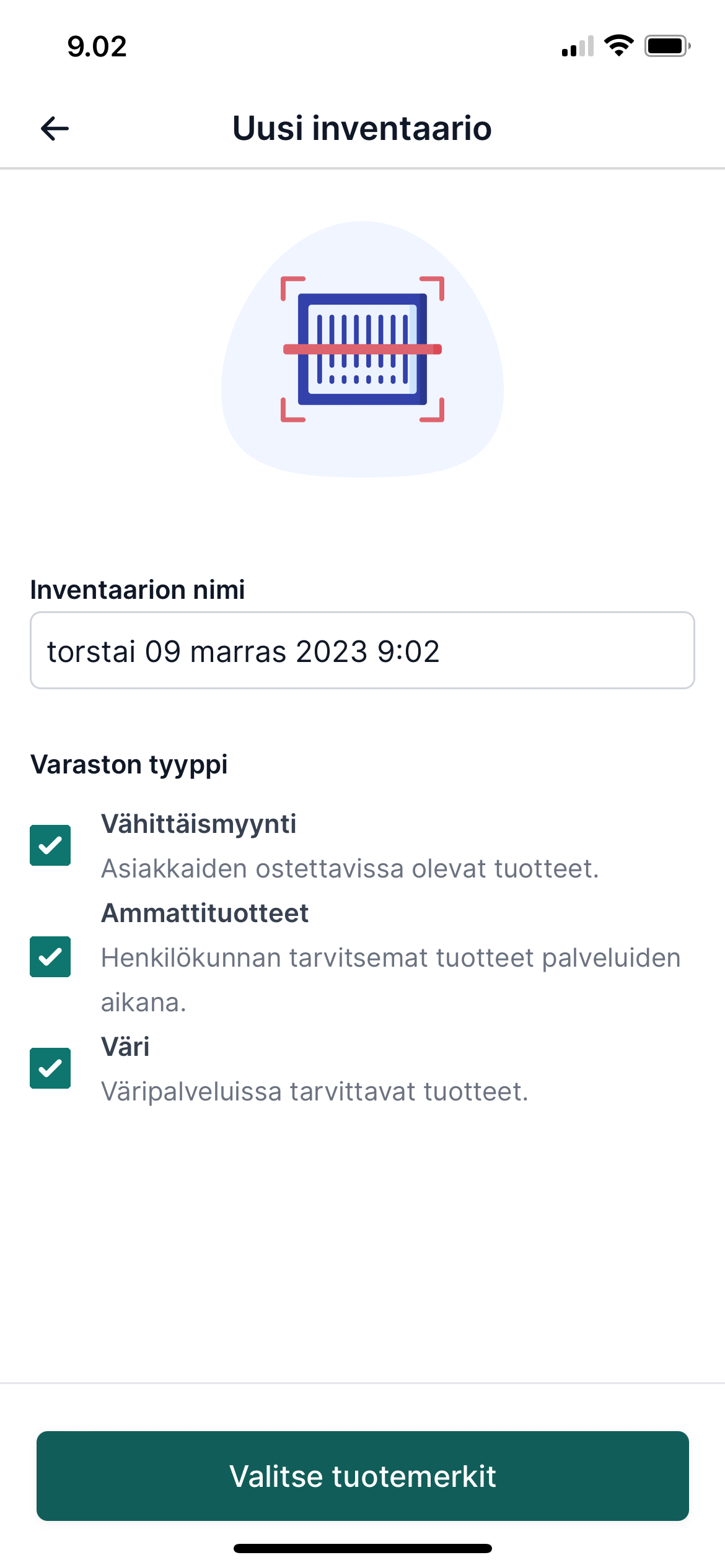
Task: Tap the Wi-Fi status icon
Action: pos(618,46)
